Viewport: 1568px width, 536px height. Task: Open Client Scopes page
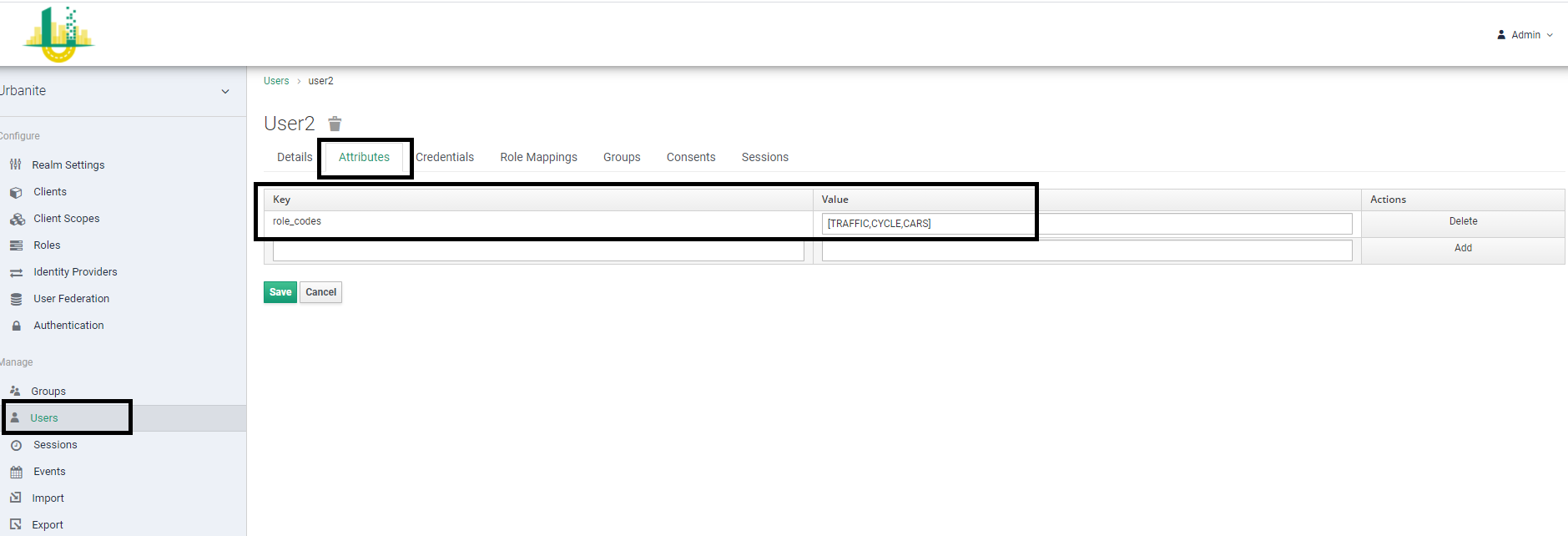click(67, 219)
